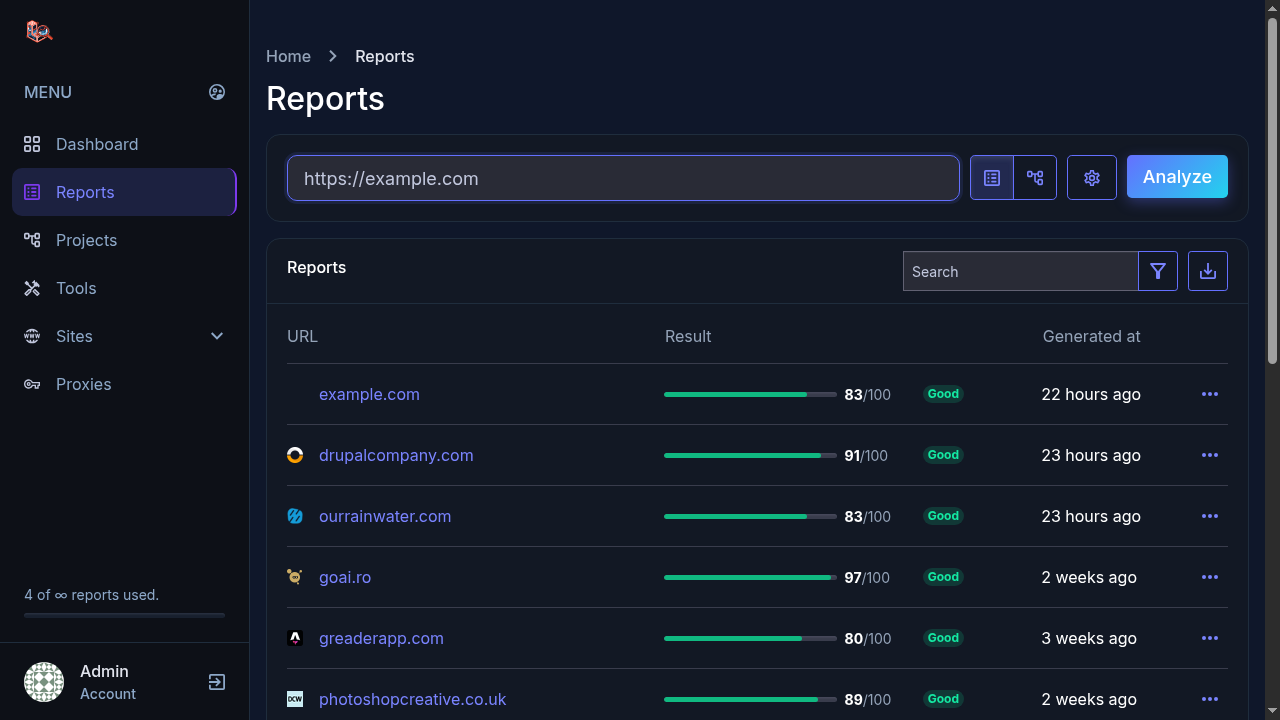Open more options for example.com row
1280x720 pixels.
[x=1210, y=394]
